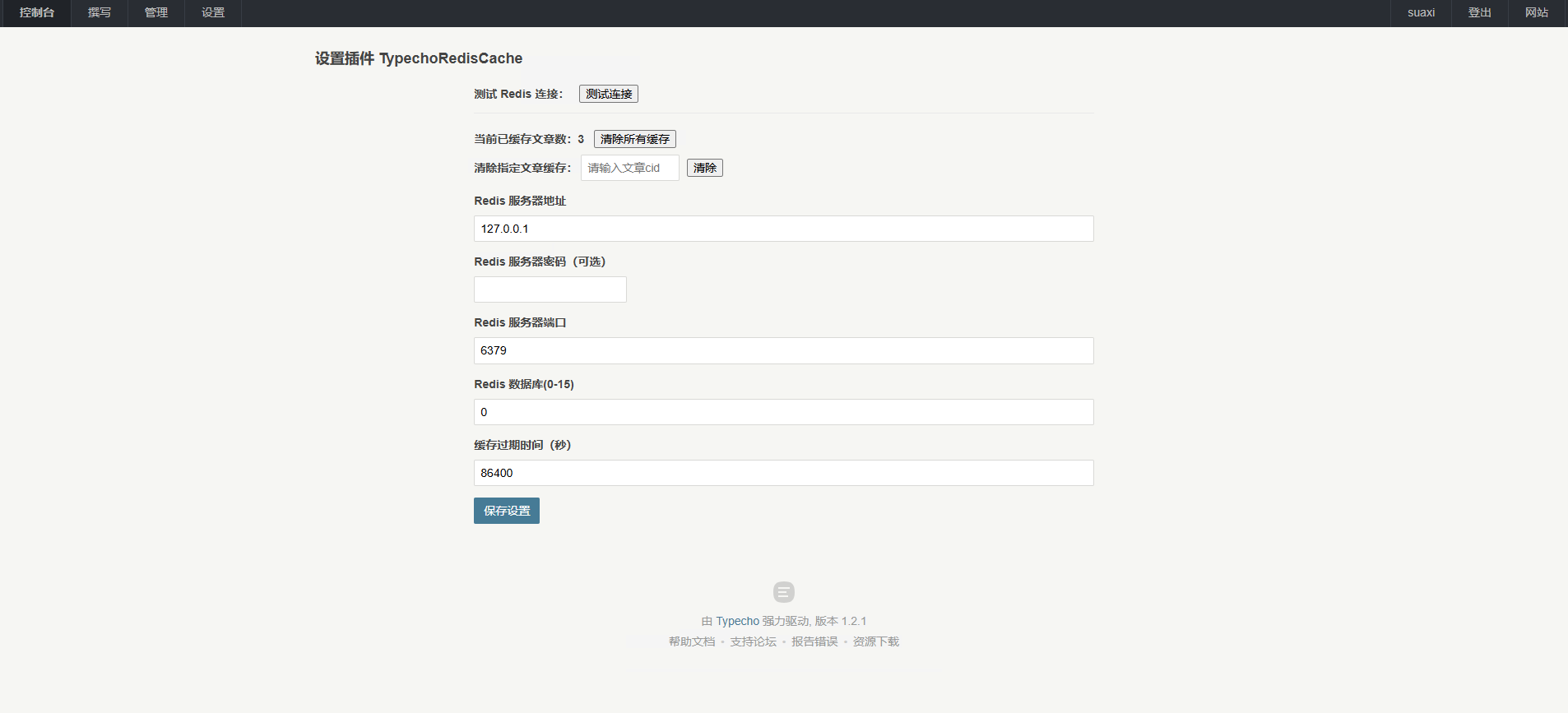
Task: Open the 撰写 menu
Action: (100, 13)
